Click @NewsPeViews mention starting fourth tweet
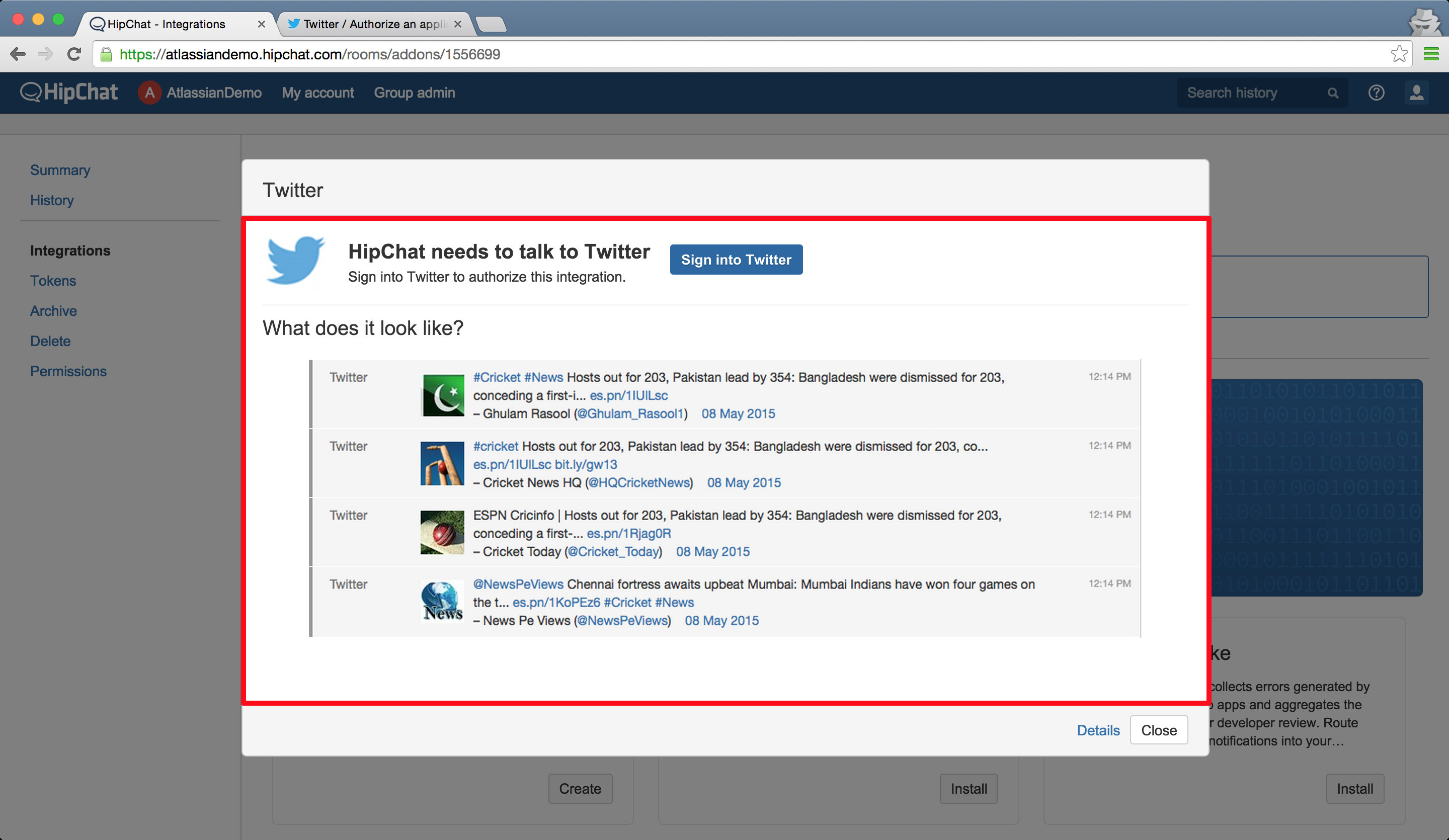Screen dimensions: 1449x840 tap(518, 584)
